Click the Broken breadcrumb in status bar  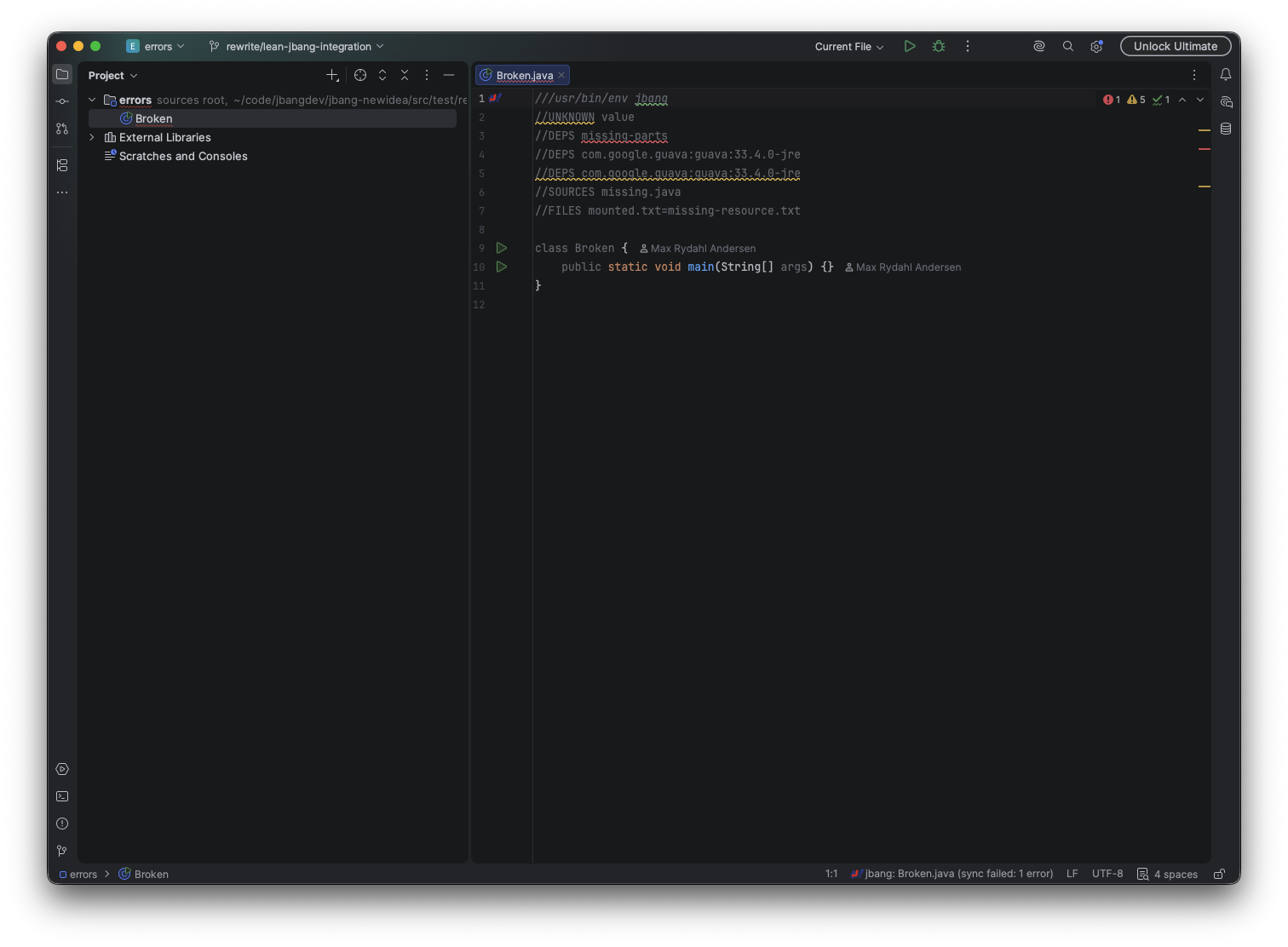[x=144, y=874]
